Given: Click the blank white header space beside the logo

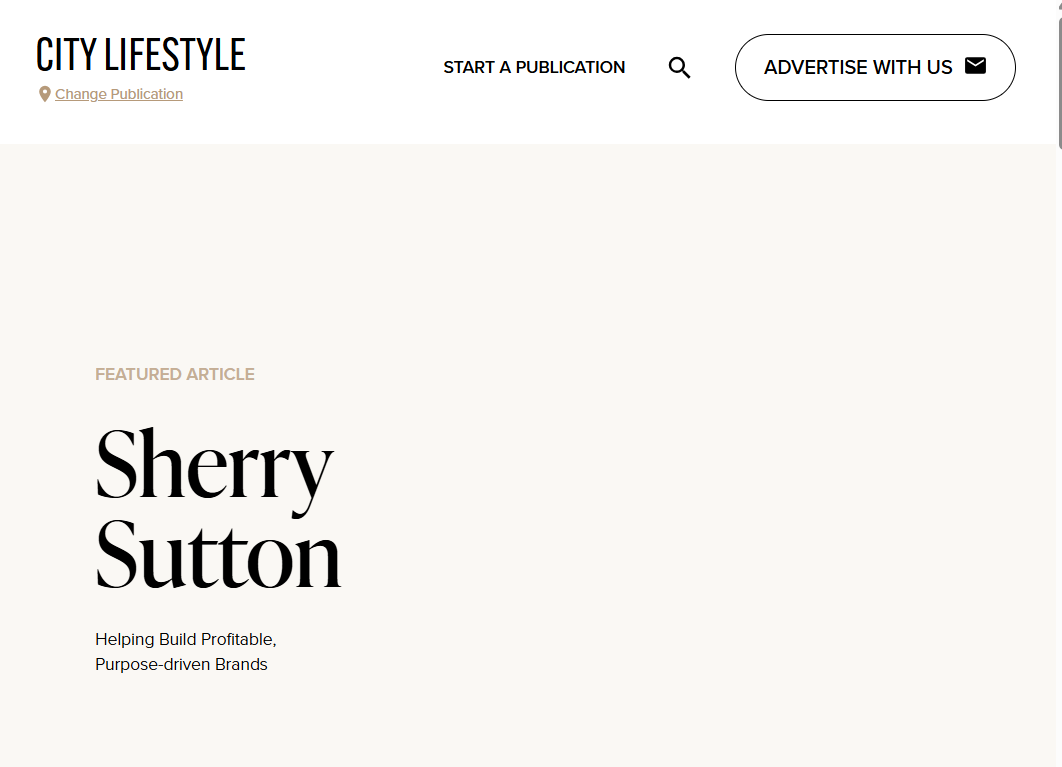Looking at the screenshot, I should point(340,70).
